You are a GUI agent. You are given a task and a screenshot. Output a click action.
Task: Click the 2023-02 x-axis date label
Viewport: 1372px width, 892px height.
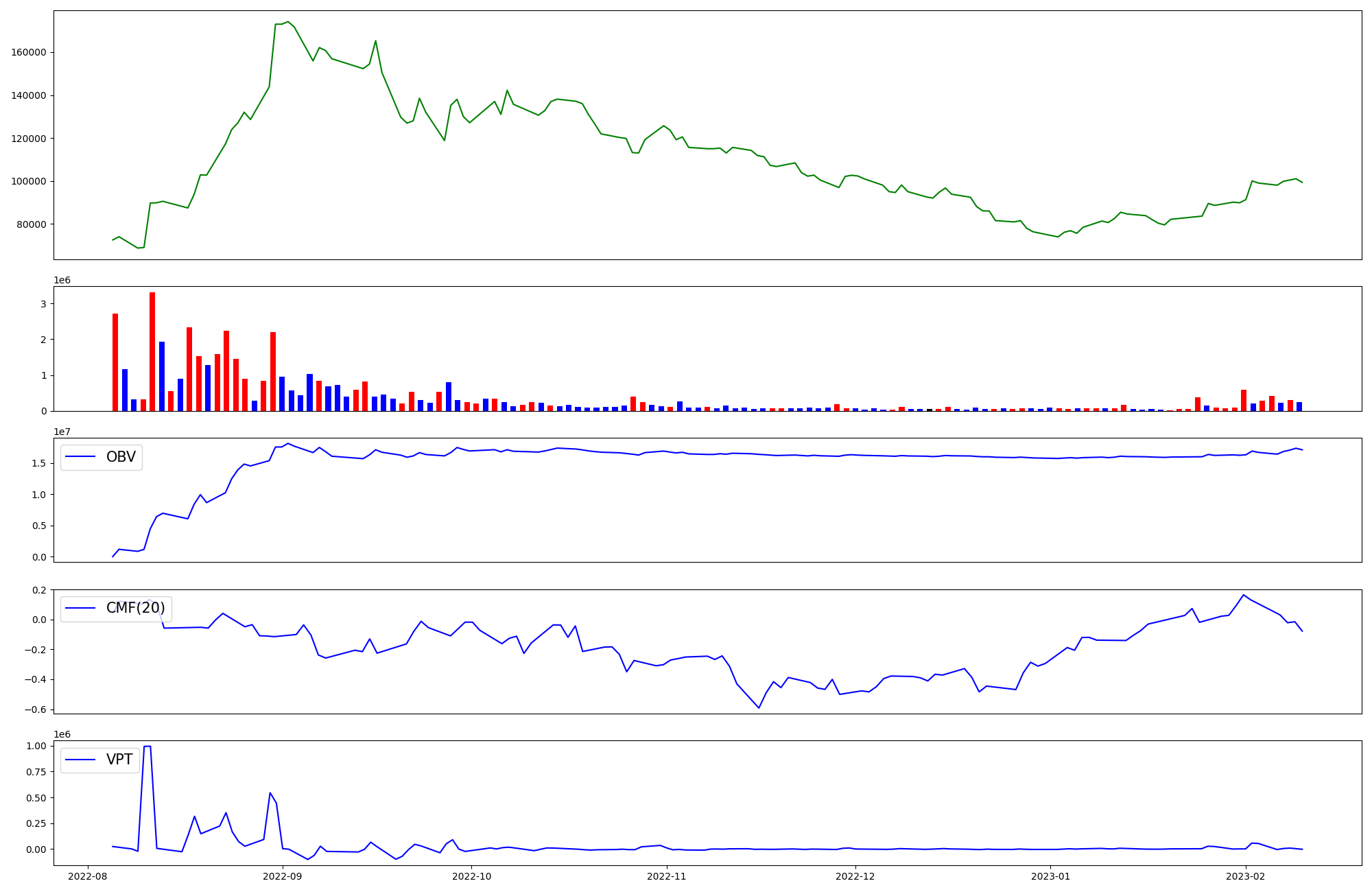(x=1246, y=876)
